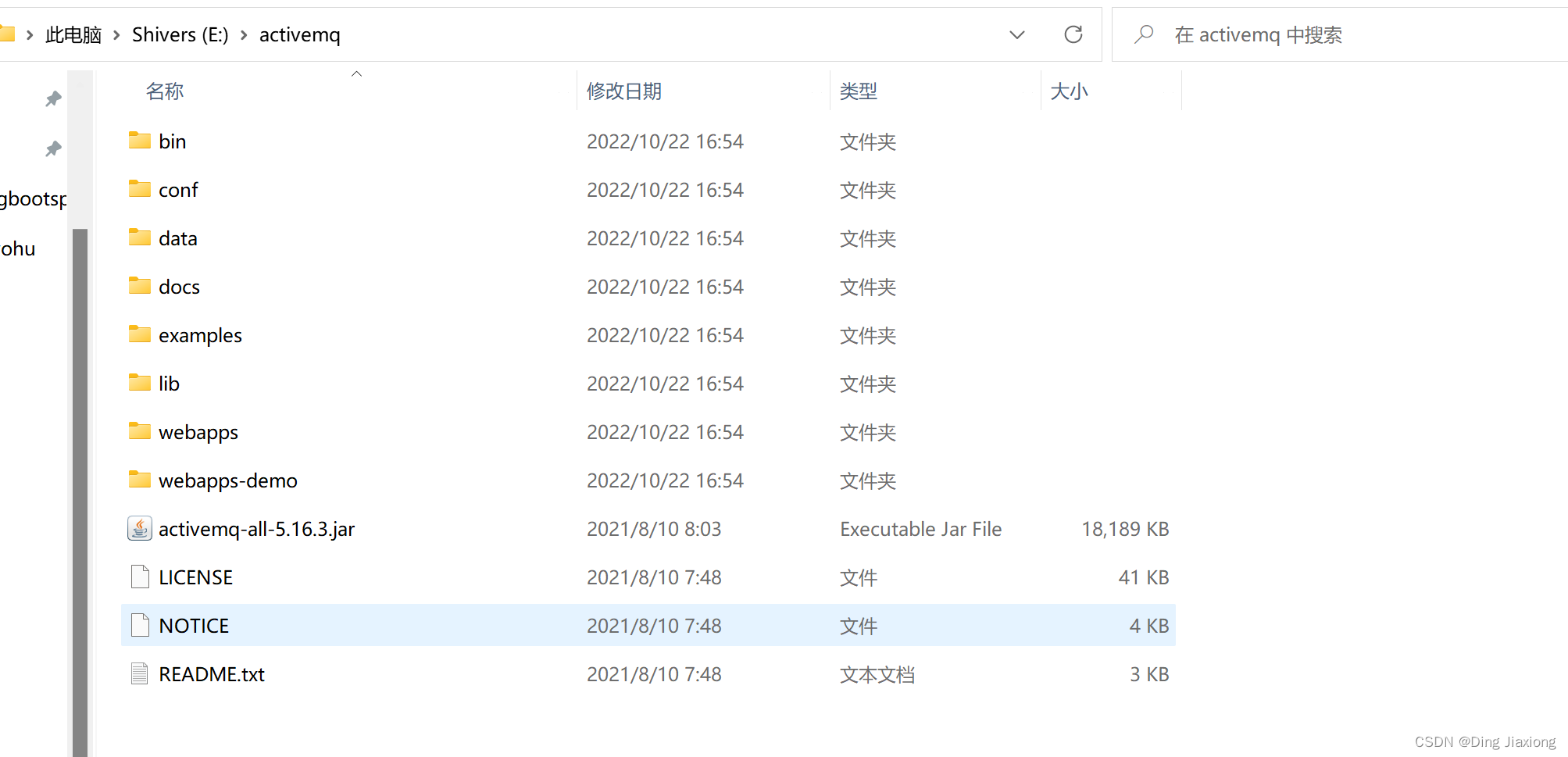This screenshot has height=757, width=1568.
Task: Click the data folder icon
Action: [140, 237]
